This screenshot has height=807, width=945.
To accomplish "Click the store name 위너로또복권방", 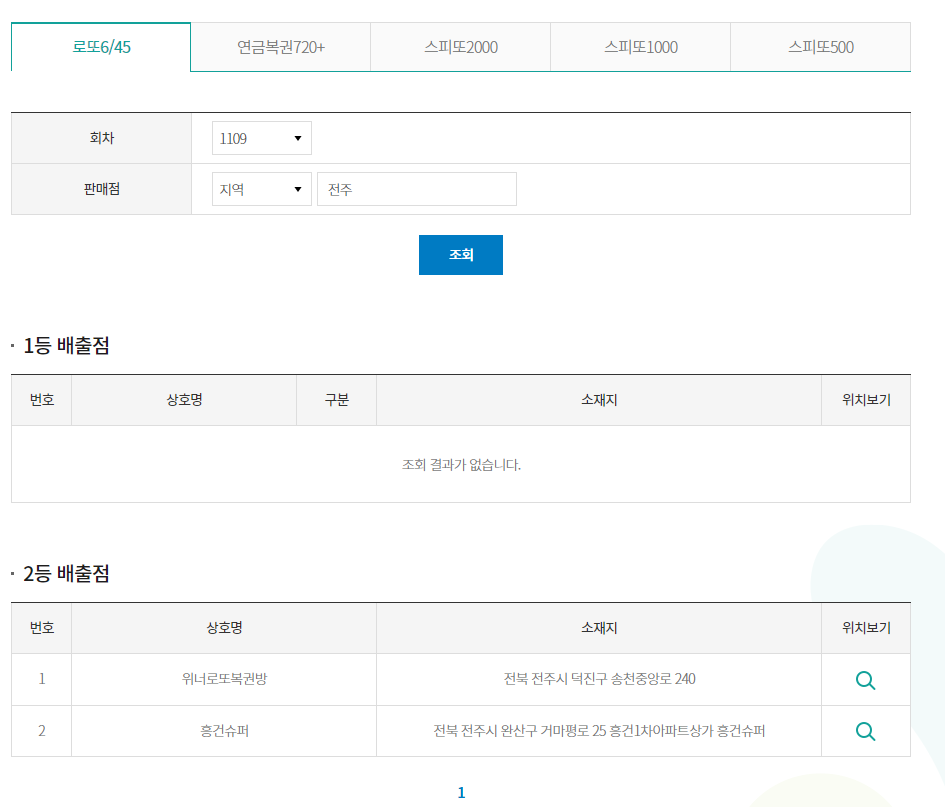I will (224, 679).
